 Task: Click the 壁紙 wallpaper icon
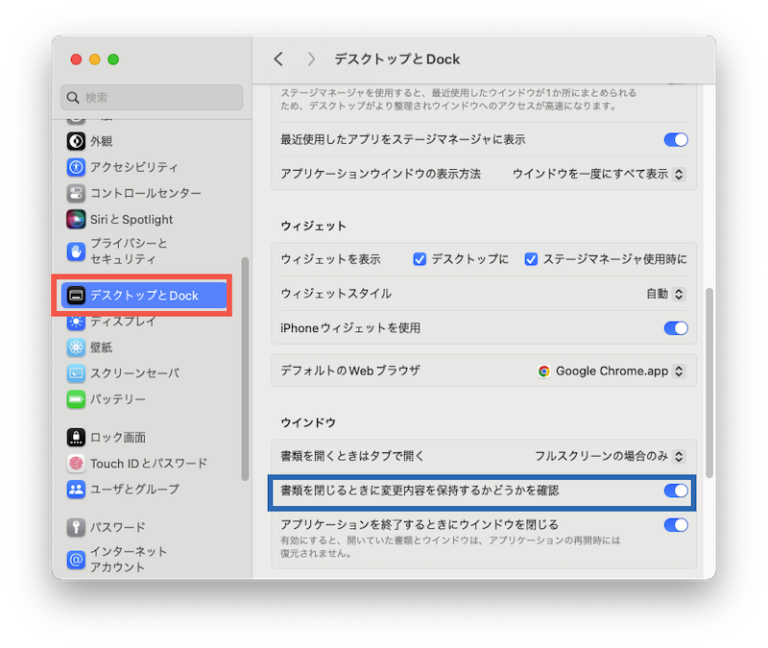point(76,347)
